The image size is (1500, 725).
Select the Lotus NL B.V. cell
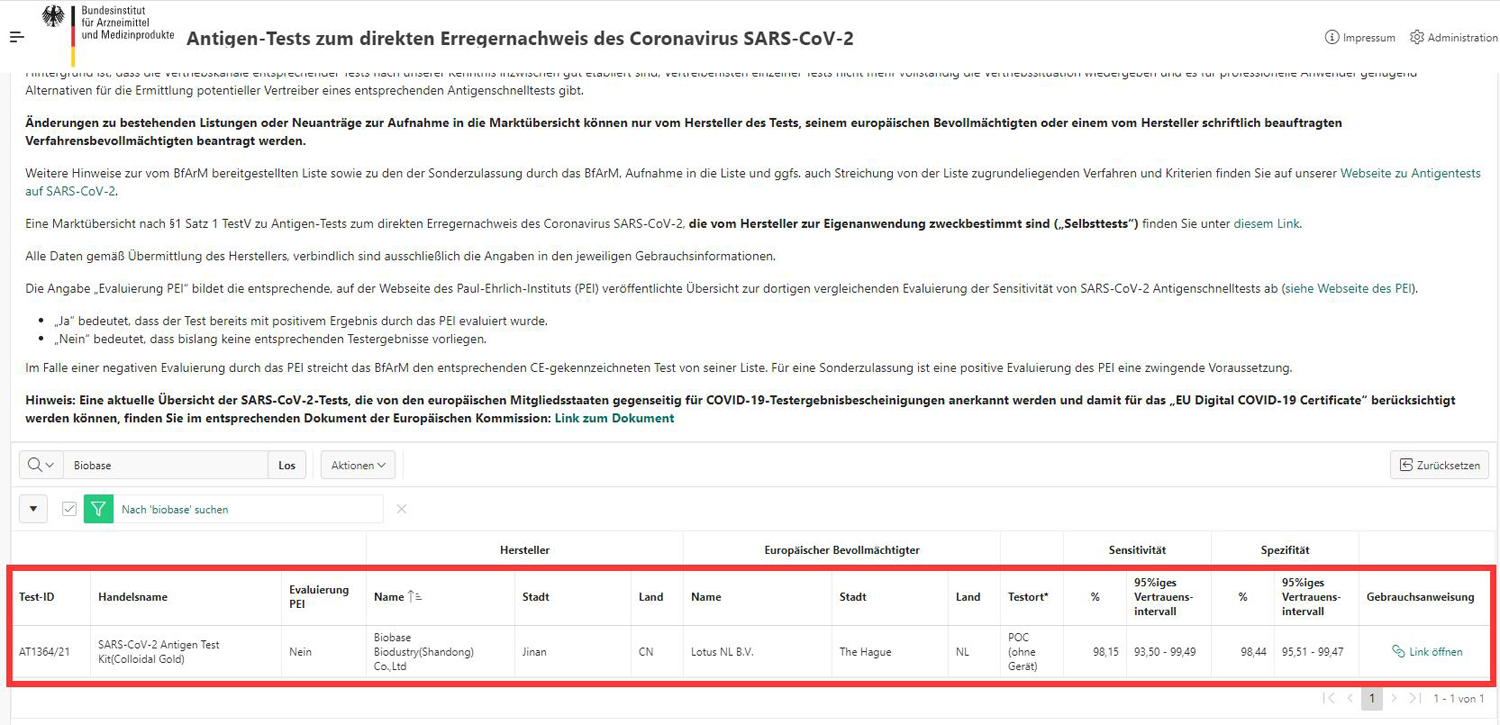click(x=757, y=652)
